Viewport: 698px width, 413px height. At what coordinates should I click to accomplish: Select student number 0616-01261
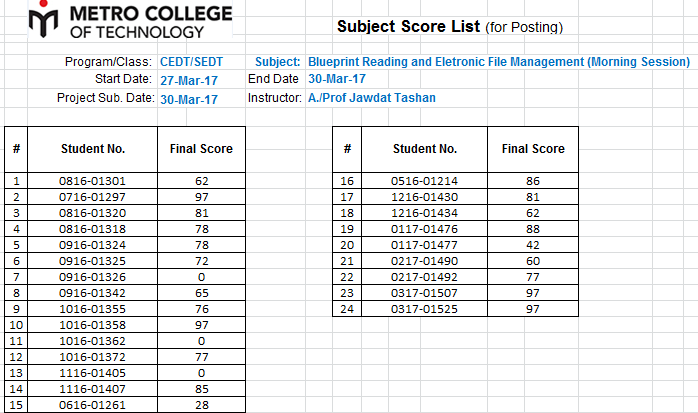pyautogui.click(x=93, y=405)
